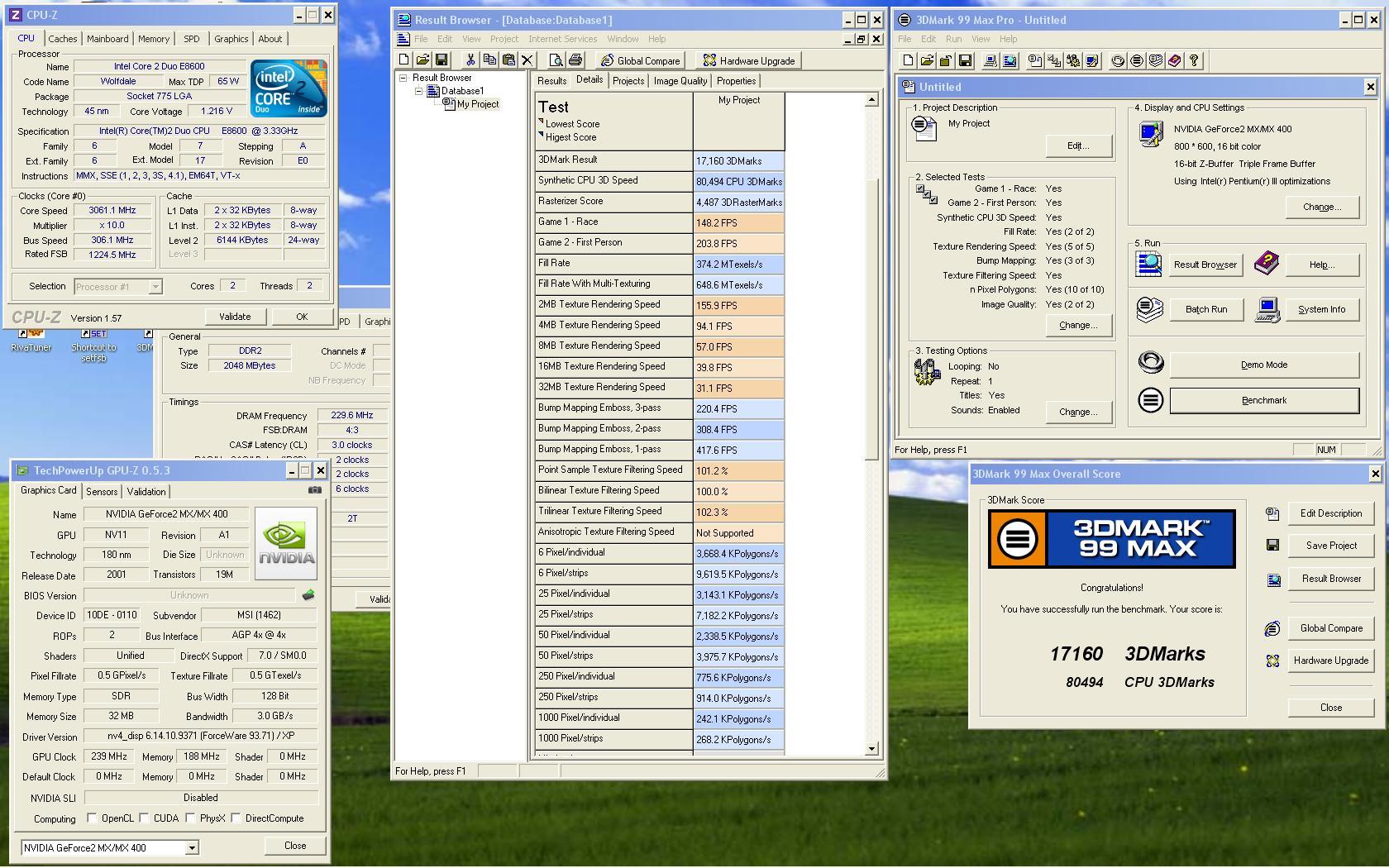
Task: Click scroll up arrow in Result Browser details
Action: coord(871,100)
